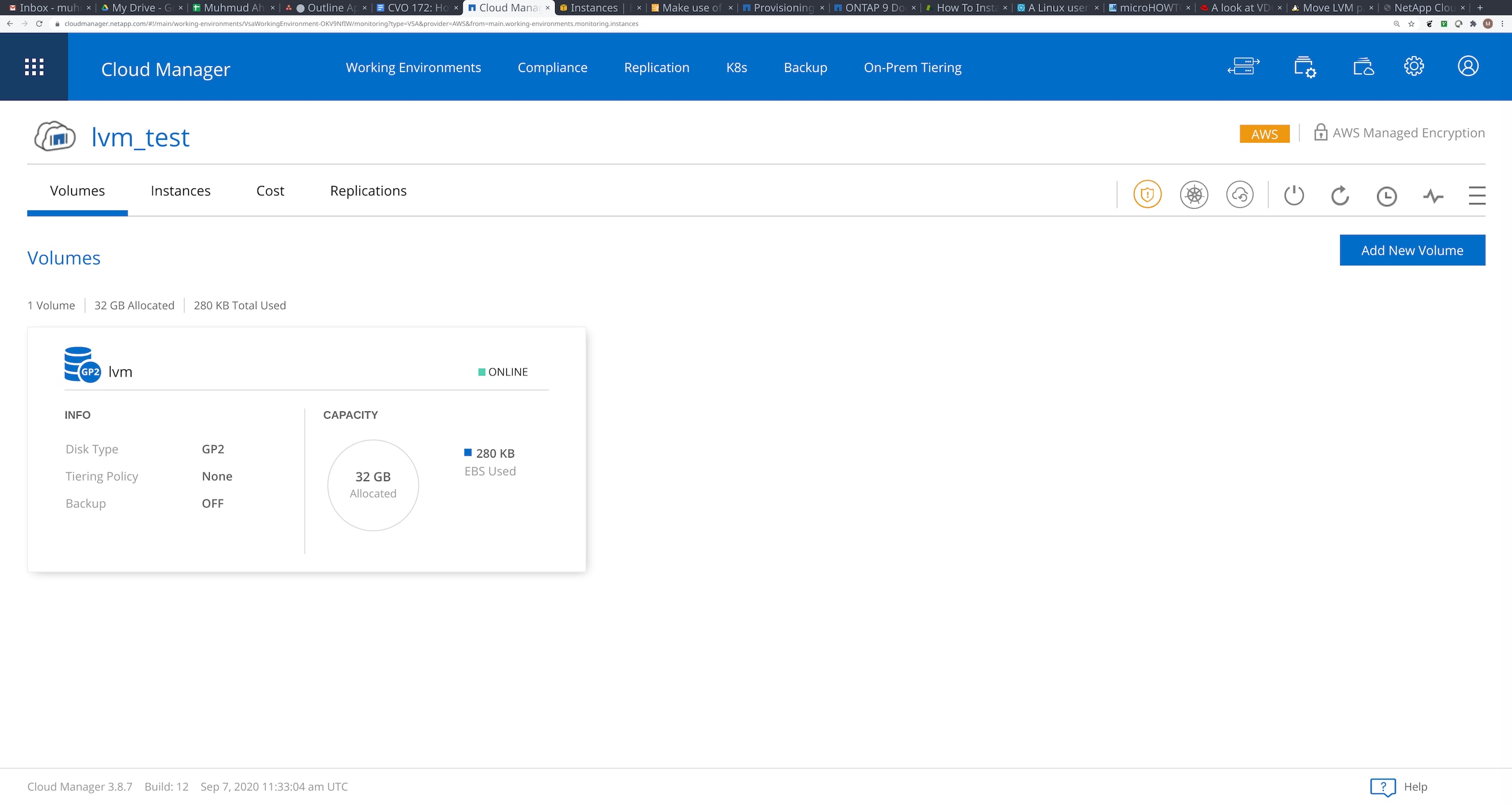
Task: Switch to the CVO 172 browser tab
Action: click(417, 8)
